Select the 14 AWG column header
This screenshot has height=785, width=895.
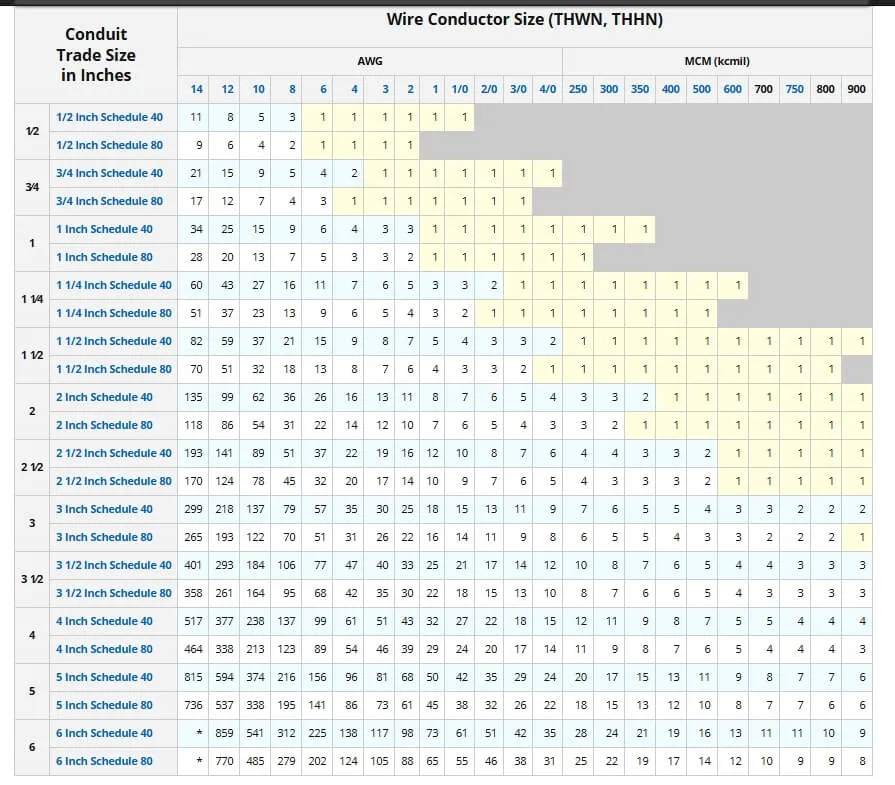tap(197, 89)
